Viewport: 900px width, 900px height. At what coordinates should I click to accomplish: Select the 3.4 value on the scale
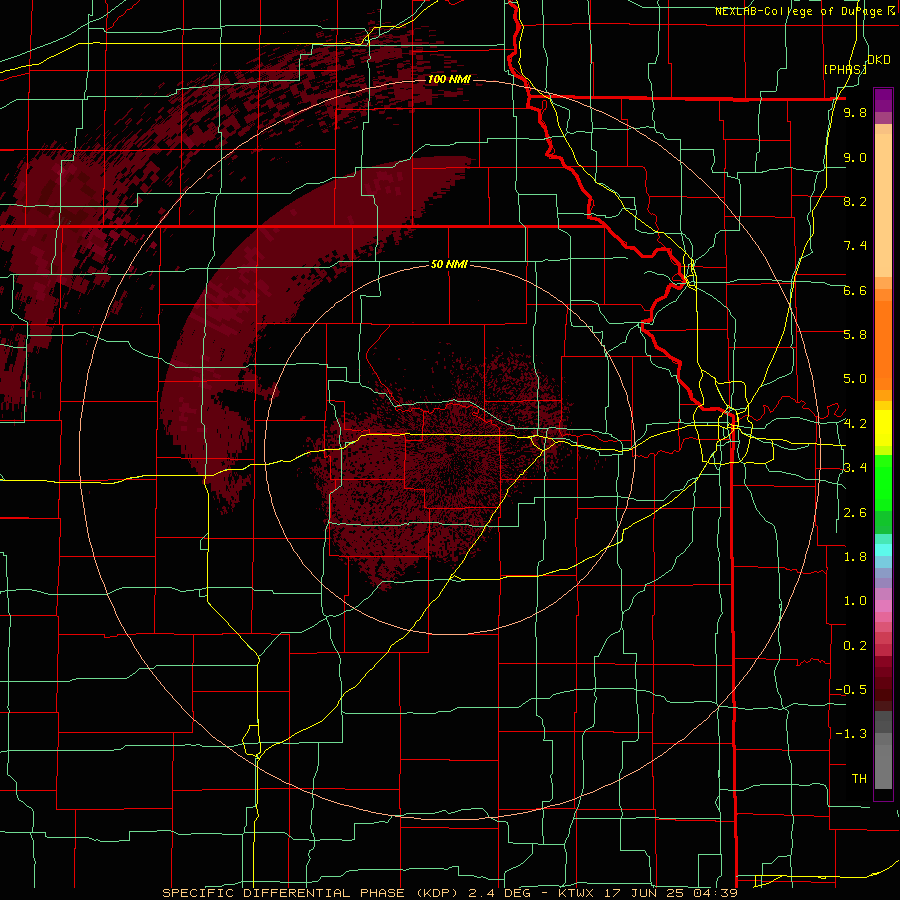pos(855,468)
